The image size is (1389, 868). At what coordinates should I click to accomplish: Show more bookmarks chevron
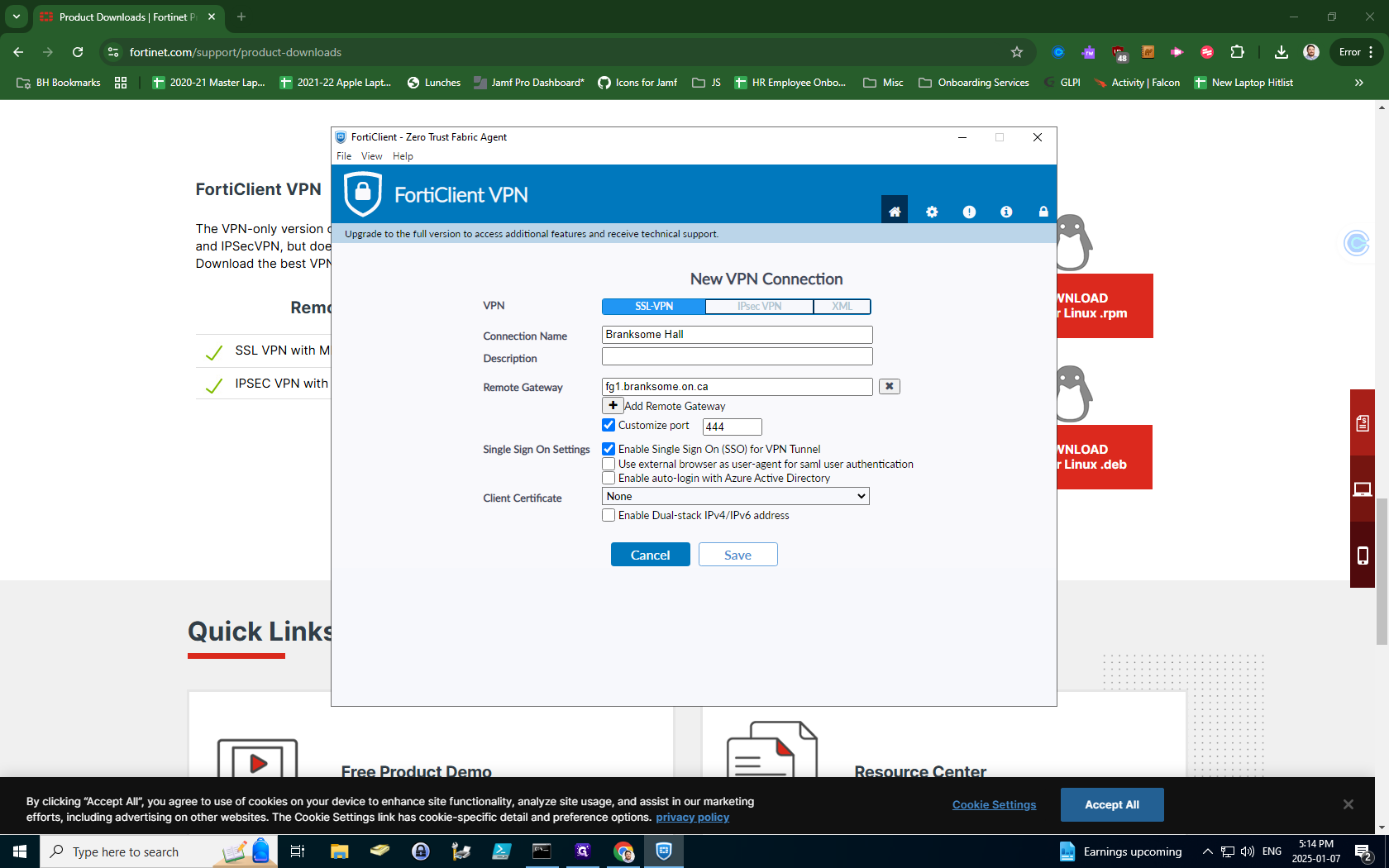point(1358,83)
